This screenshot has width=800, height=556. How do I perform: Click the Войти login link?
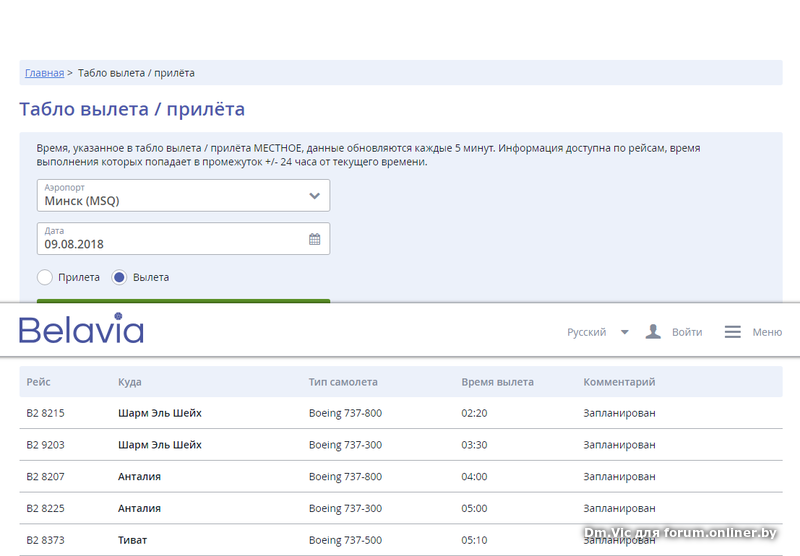pos(687,332)
